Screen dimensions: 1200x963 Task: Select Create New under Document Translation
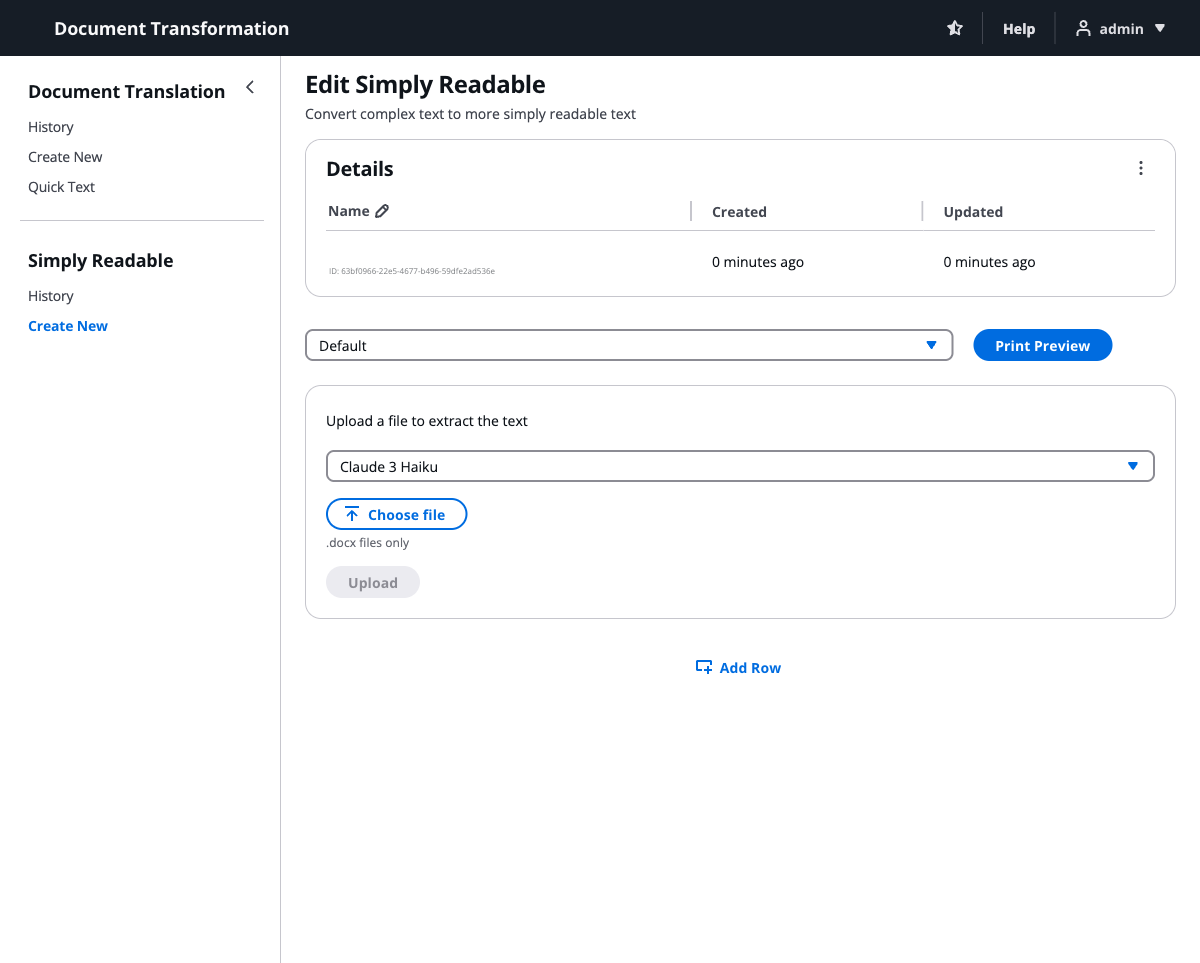tap(65, 157)
